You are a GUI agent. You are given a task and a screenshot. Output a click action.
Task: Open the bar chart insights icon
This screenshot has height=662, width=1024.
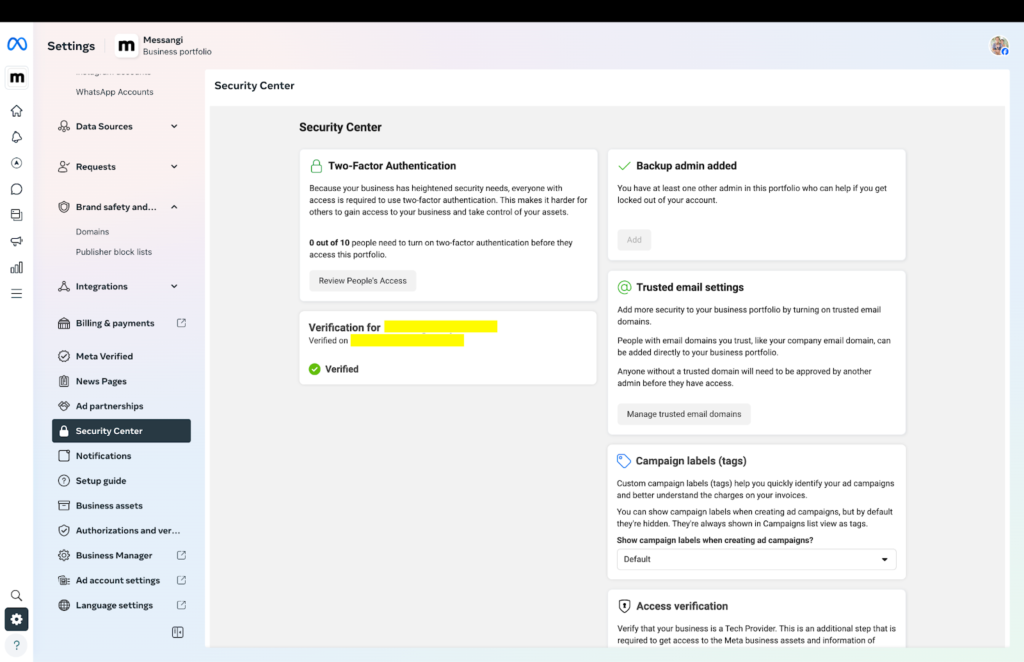click(x=16, y=267)
